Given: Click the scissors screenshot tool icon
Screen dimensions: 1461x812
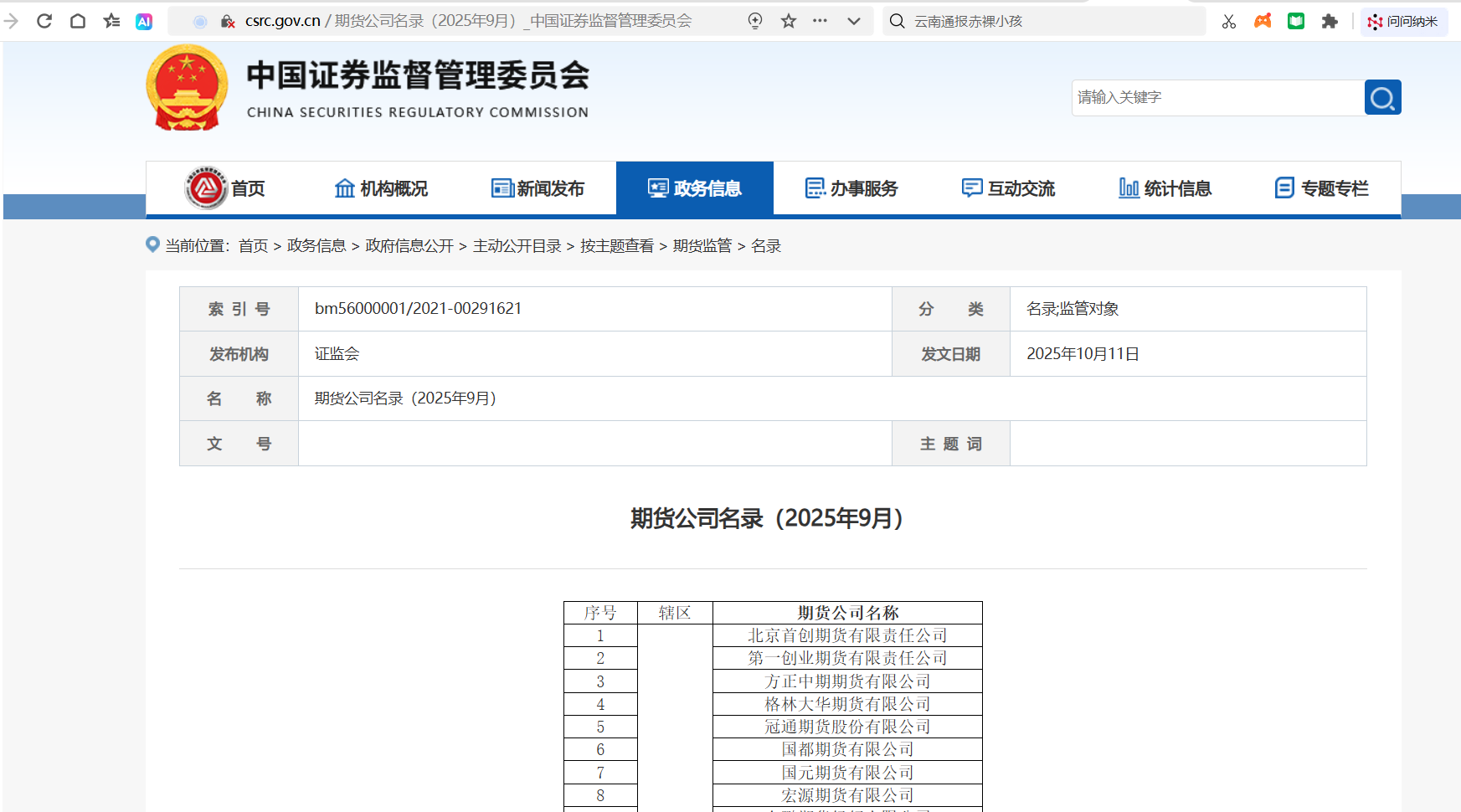Looking at the screenshot, I should pos(1228,22).
